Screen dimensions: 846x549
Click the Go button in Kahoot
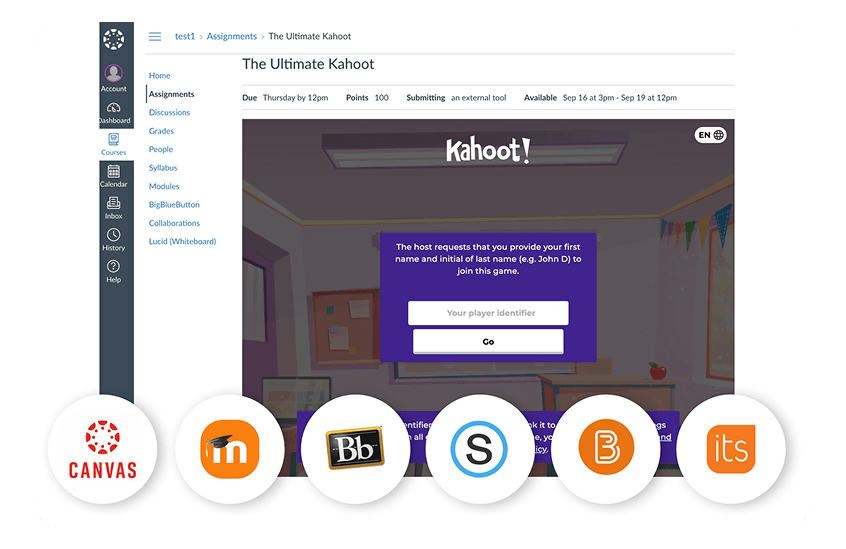[x=488, y=341]
